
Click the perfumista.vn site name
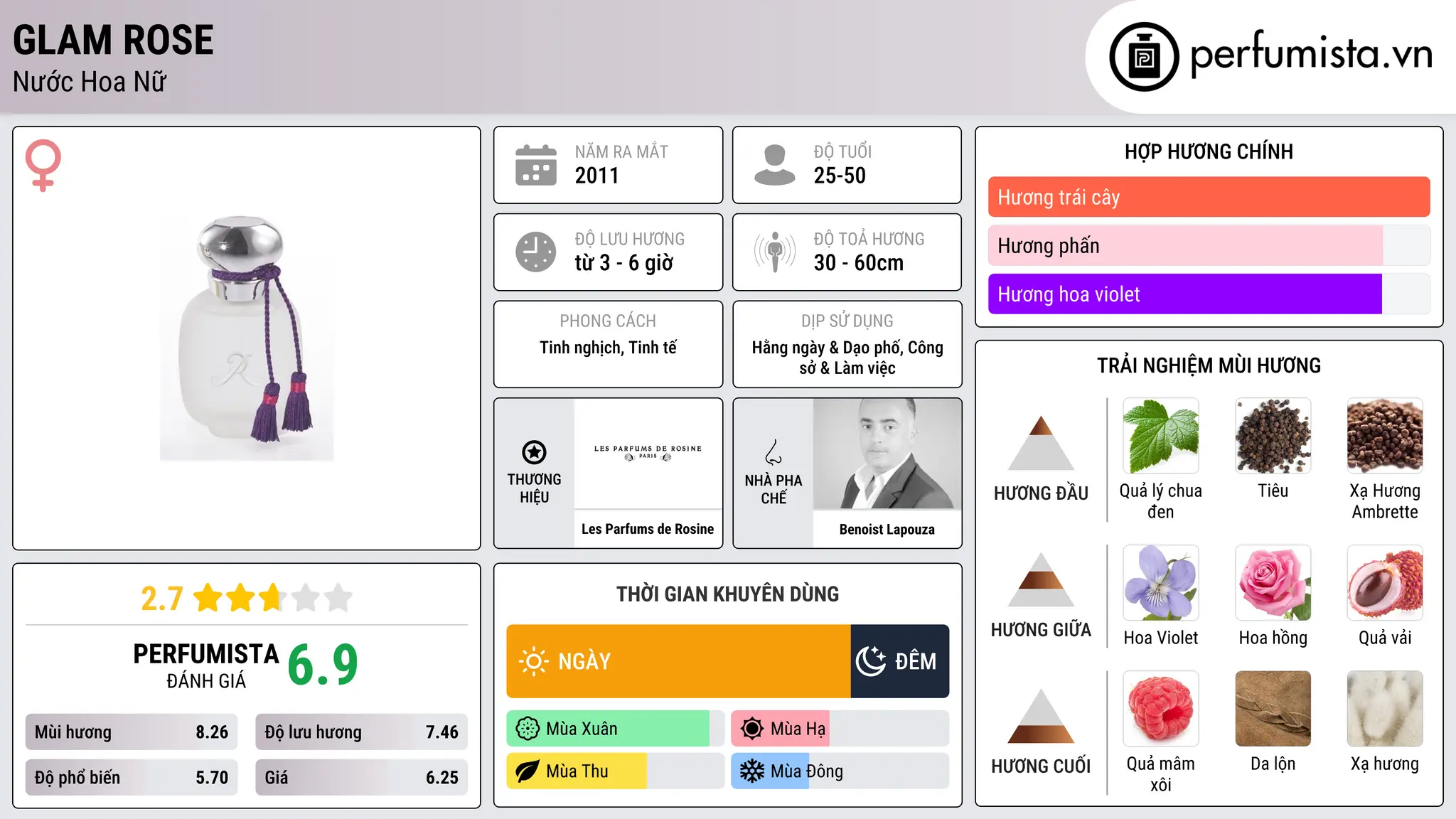coord(1312,54)
